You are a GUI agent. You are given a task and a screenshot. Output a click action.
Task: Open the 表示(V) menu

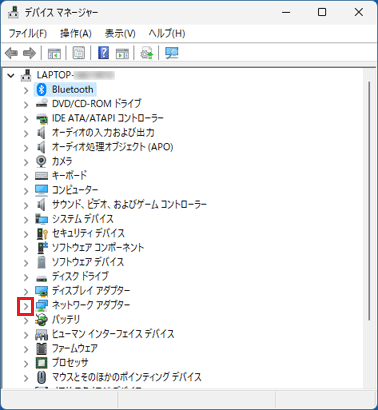tap(120, 33)
